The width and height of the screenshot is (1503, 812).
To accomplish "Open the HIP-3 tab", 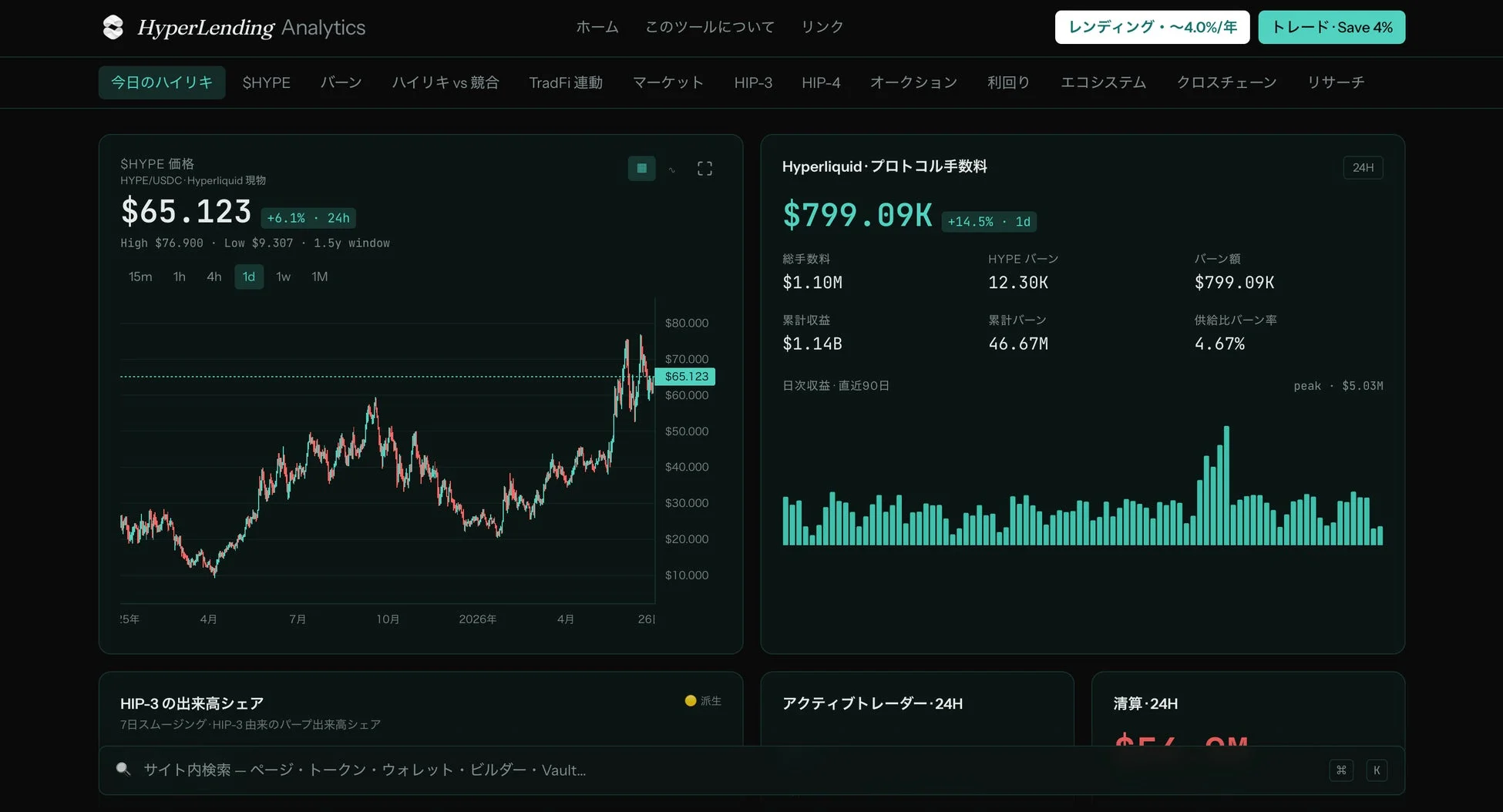I will pyautogui.click(x=753, y=82).
